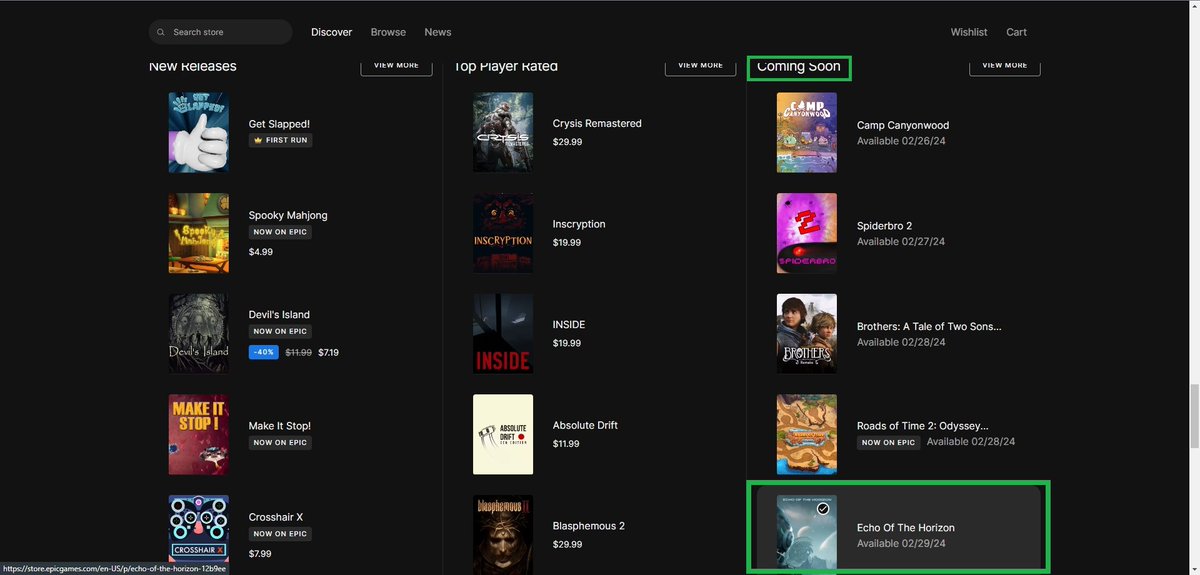Click Available 02/29/24 date text
The image size is (1200, 575).
tap(901, 543)
